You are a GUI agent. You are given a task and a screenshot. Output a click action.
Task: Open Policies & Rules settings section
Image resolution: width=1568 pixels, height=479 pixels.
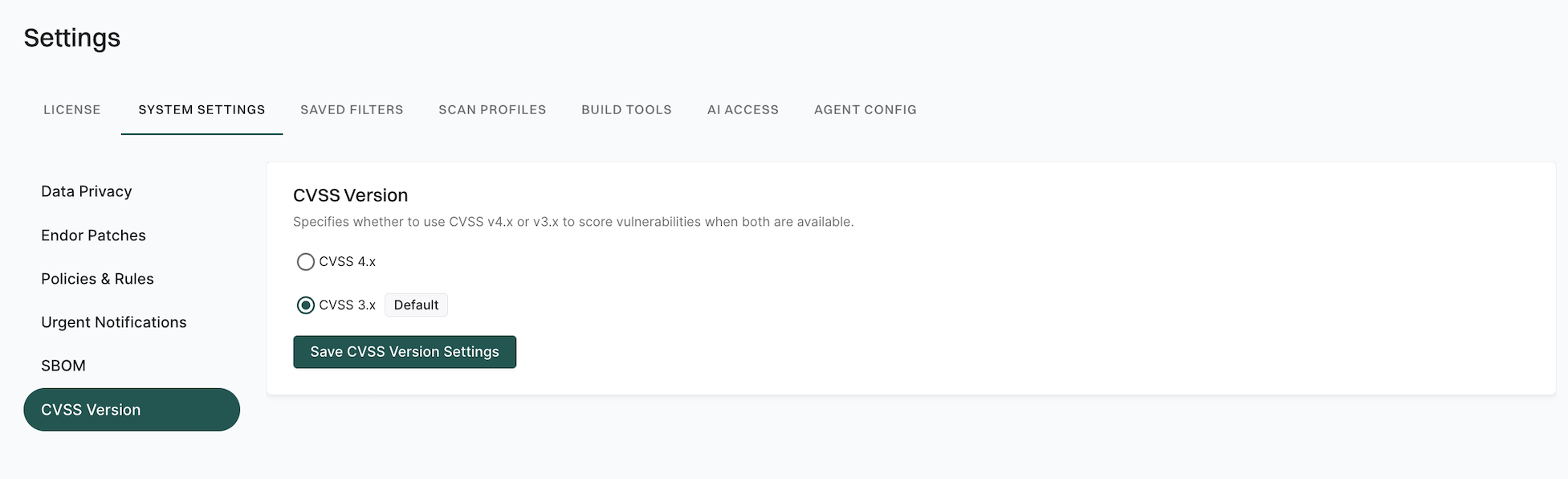coord(97,279)
